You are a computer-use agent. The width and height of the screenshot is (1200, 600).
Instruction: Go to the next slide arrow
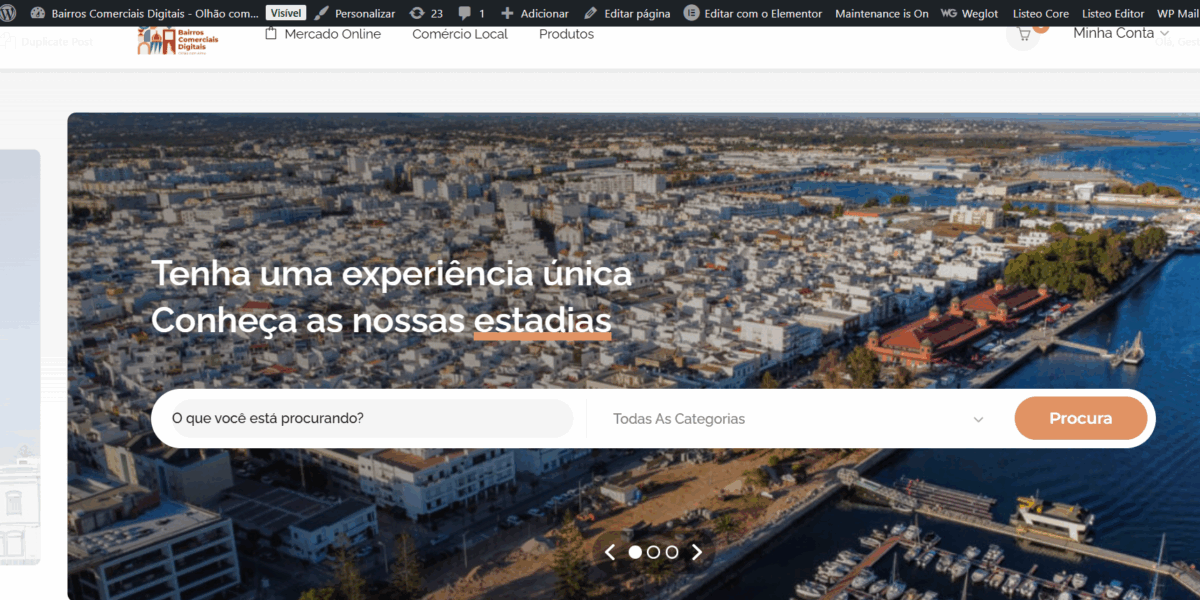coord(697,552)
